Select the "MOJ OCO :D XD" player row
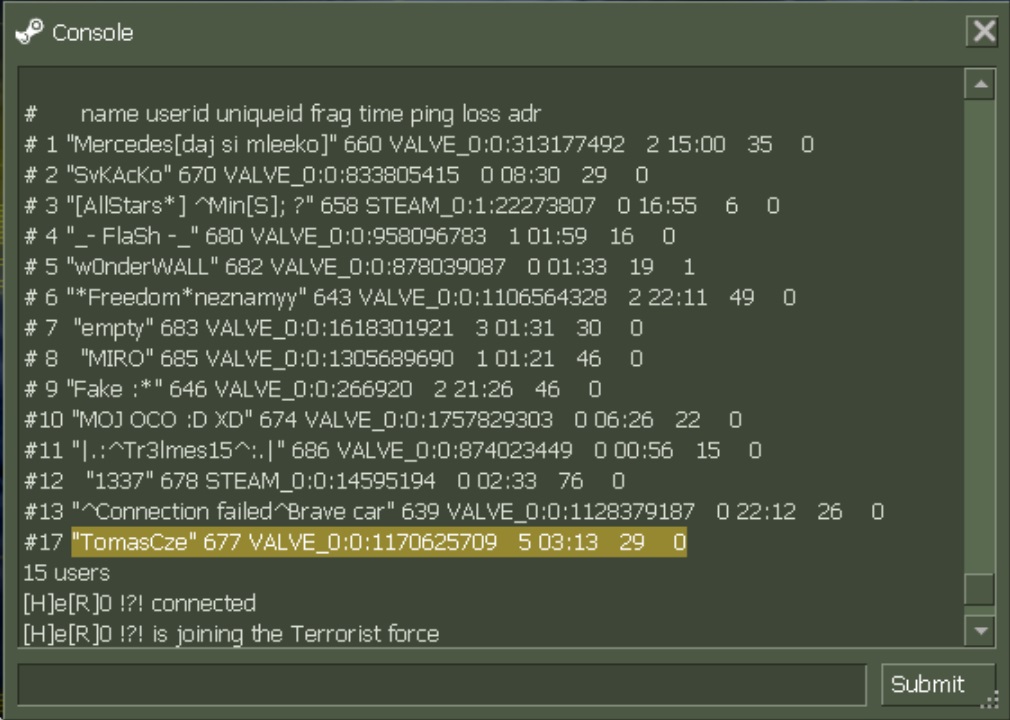Screen dimensions: 1010x720 382,420
